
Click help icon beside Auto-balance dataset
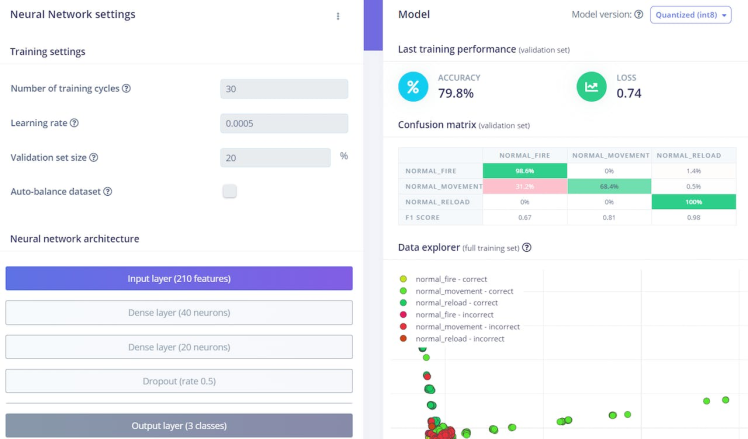pyautogui.click(x=108, y=191)
